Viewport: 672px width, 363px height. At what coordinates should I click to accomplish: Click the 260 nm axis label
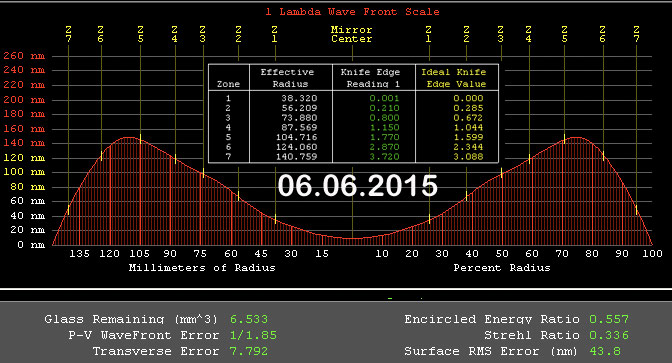(24, 56)
